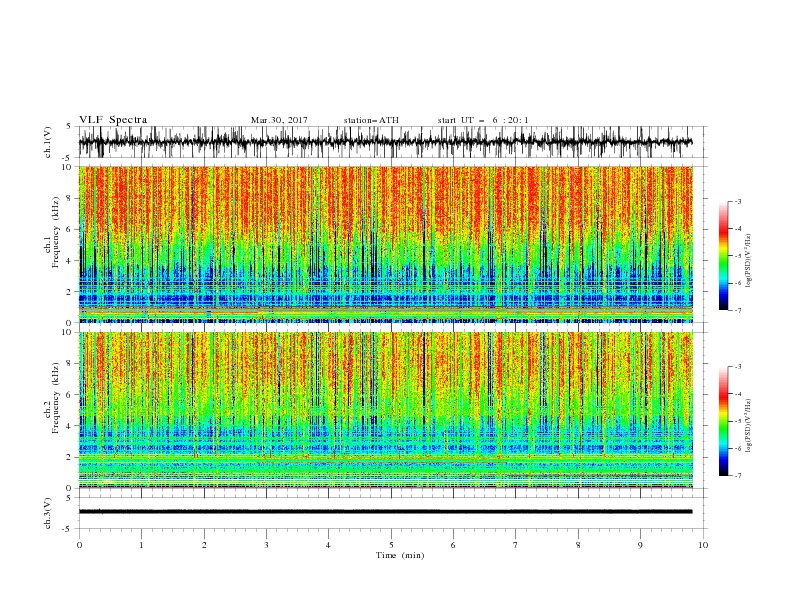This screenshot has width=792, height=612.
Task: Click the ch.2 spectrogram panel
Action: point(385,410)
